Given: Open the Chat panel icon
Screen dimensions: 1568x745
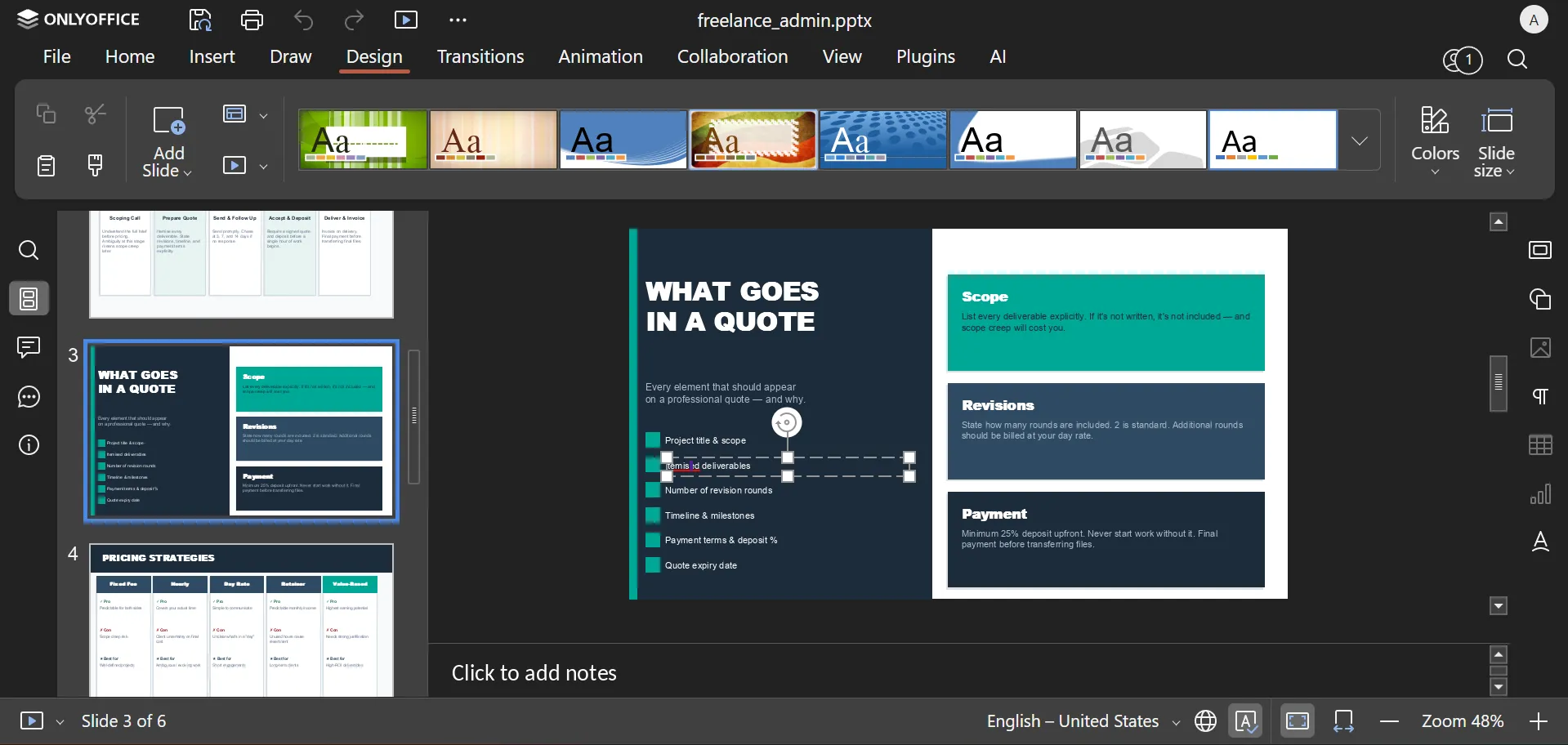Looking at the screenshot, I should [29, 397].
